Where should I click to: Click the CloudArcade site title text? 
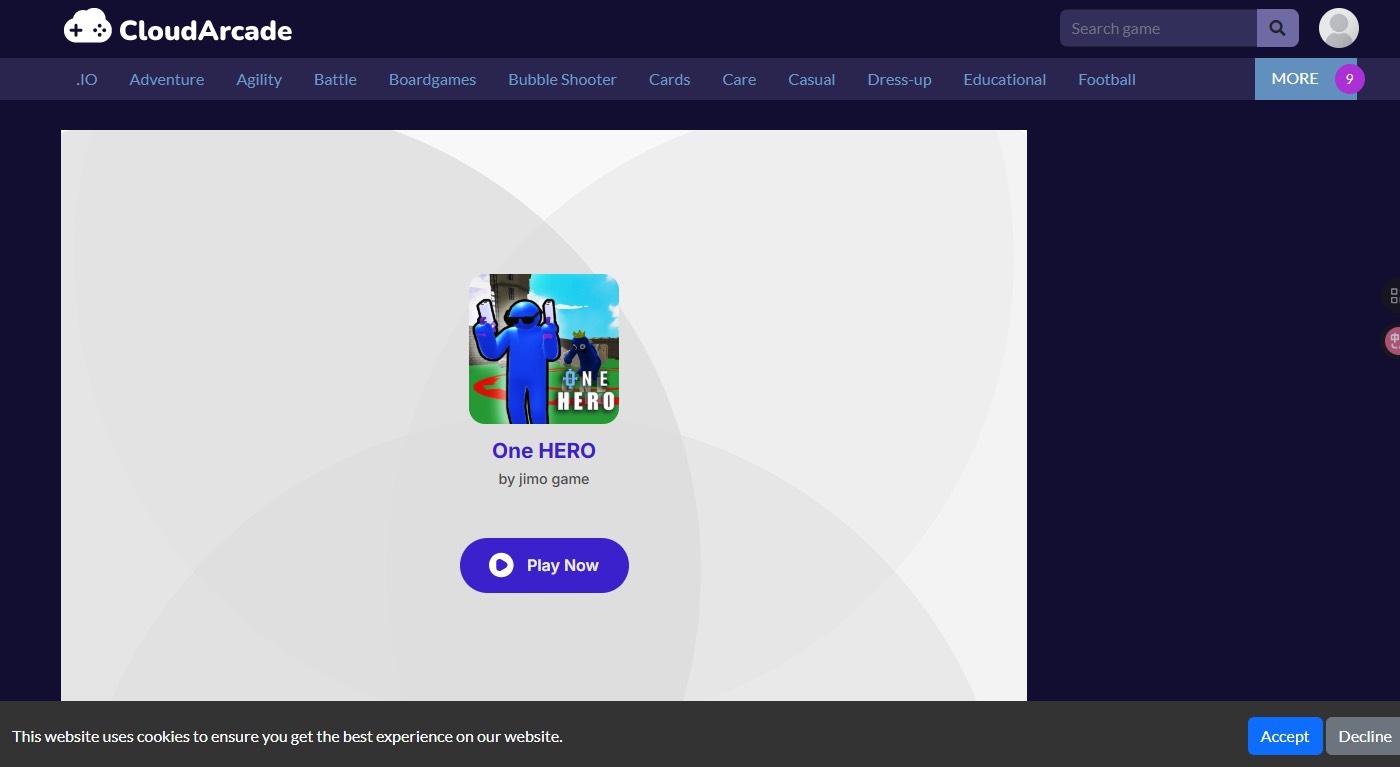pos(206,30)
